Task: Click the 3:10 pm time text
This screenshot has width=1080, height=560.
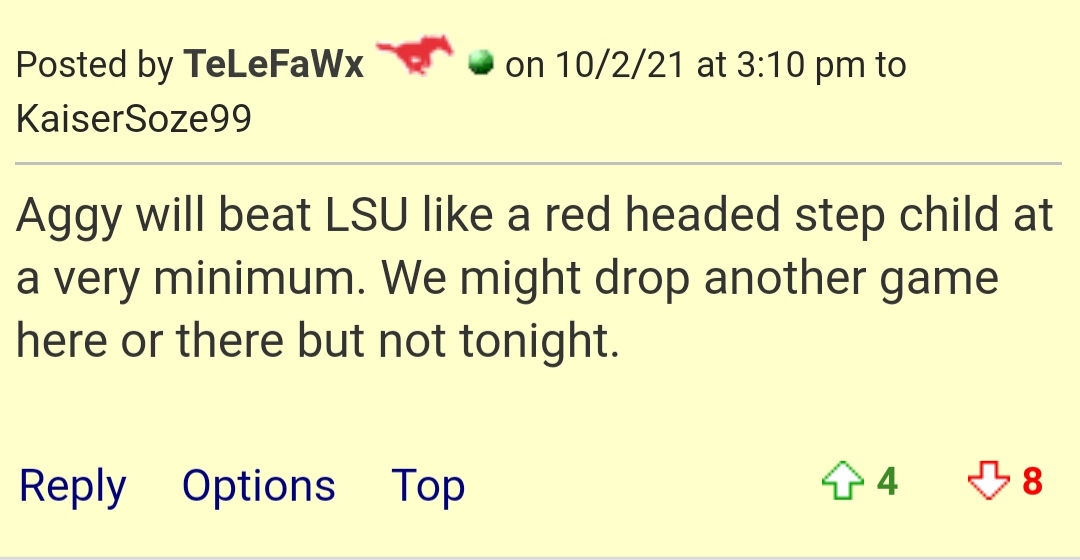Action: click(800, 65)
